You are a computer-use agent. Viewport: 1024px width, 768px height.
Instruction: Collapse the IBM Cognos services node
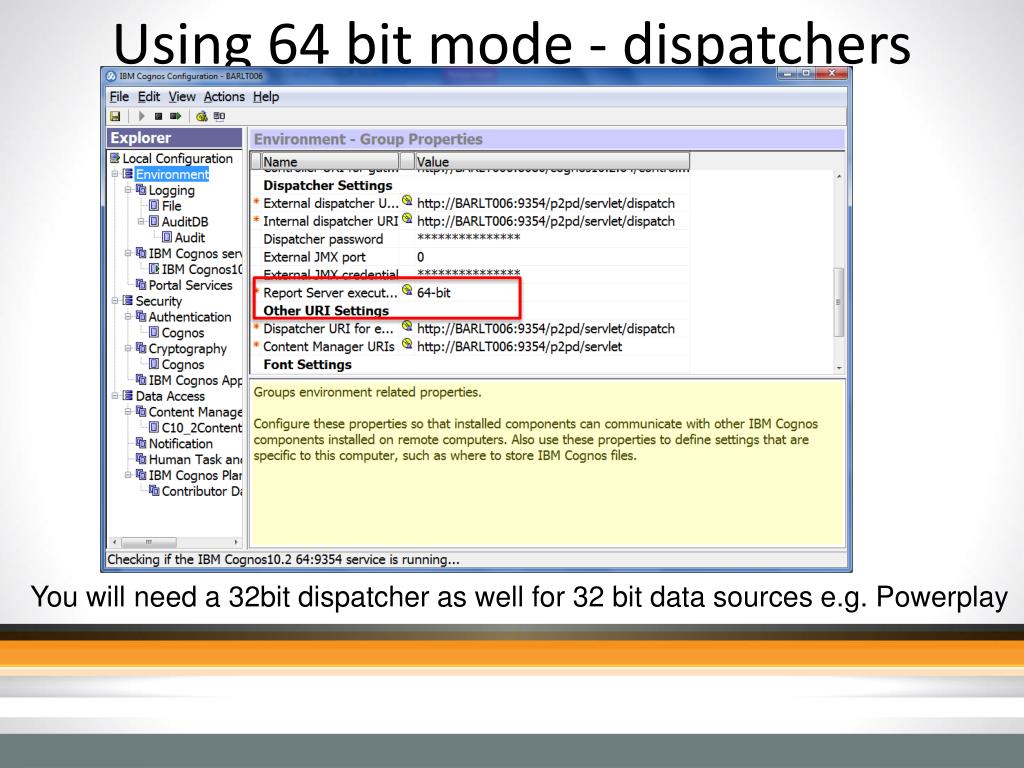[x=129, y=253]
